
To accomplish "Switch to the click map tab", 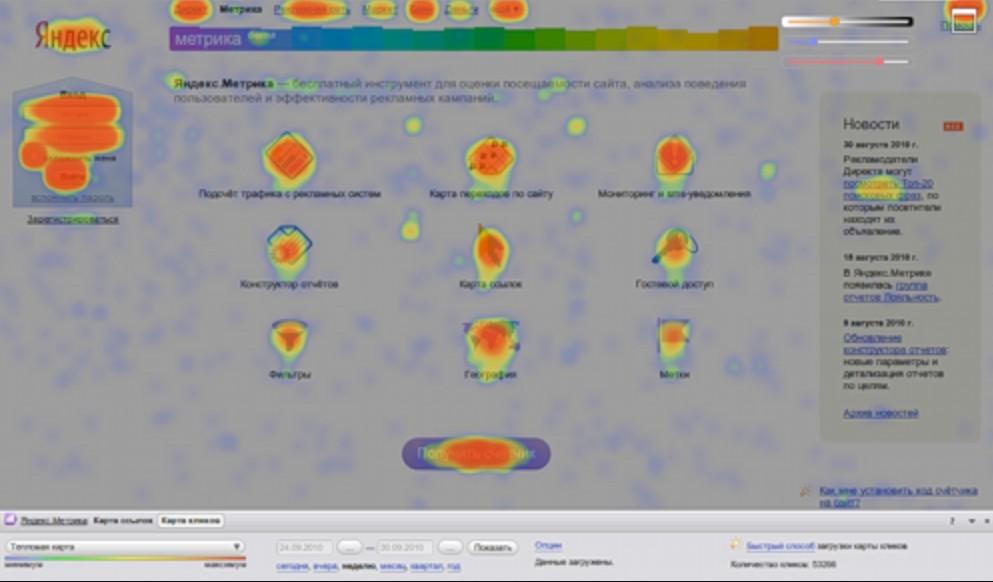I will [x=190, y=520].
